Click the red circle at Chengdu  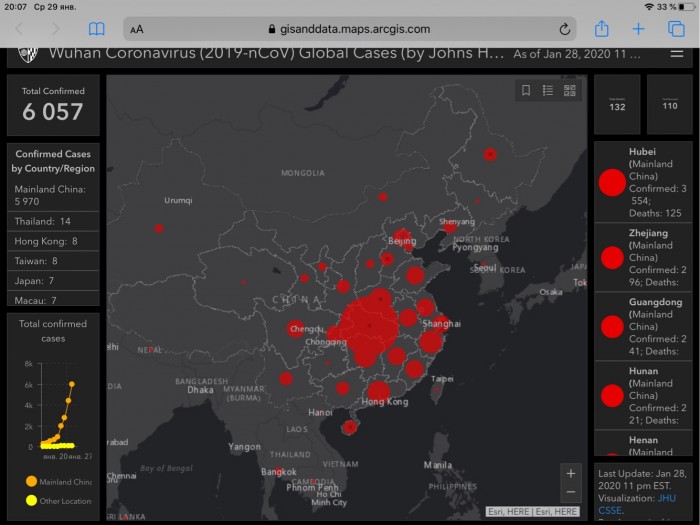point(295,329)
